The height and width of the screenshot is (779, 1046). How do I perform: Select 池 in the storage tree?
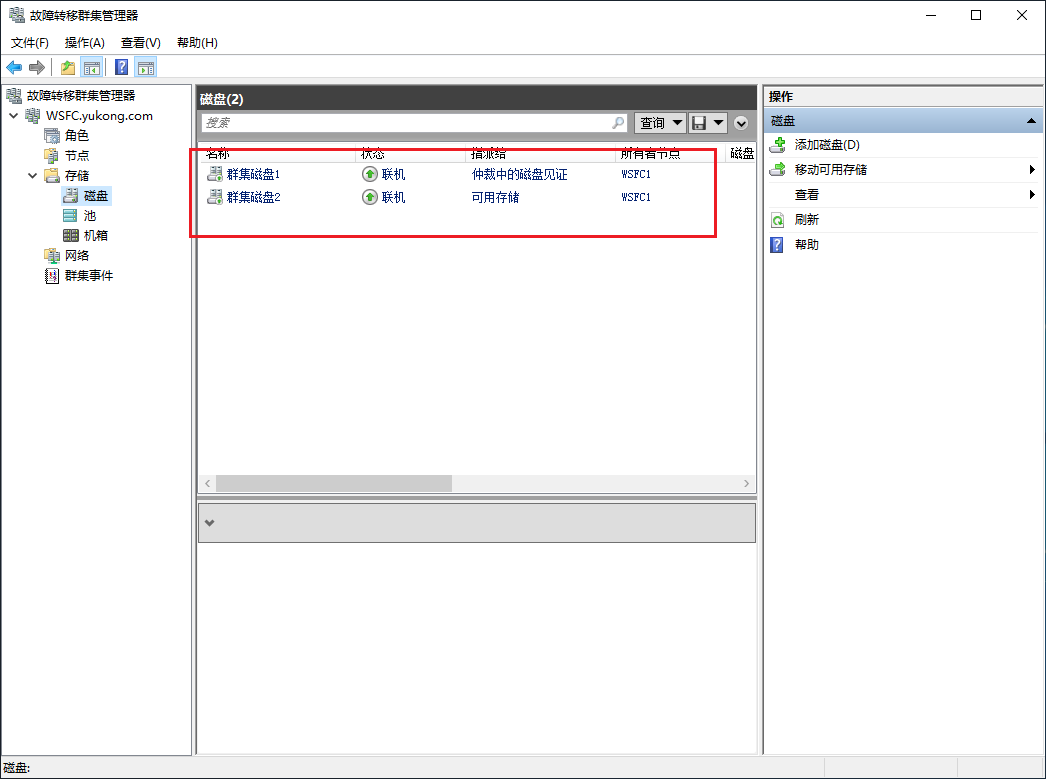pyautogui.click(x=90, y=216)
